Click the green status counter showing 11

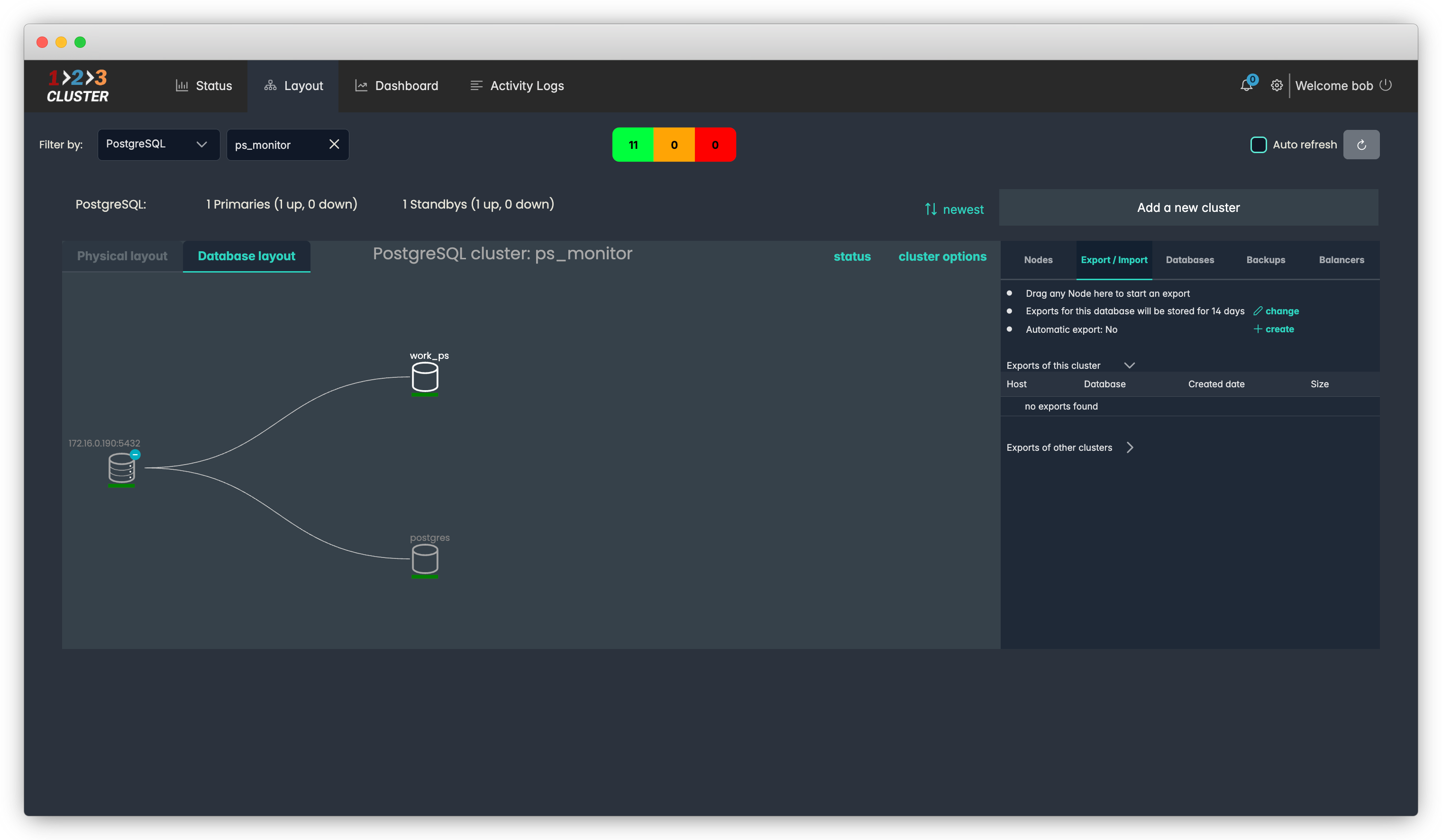633,145
